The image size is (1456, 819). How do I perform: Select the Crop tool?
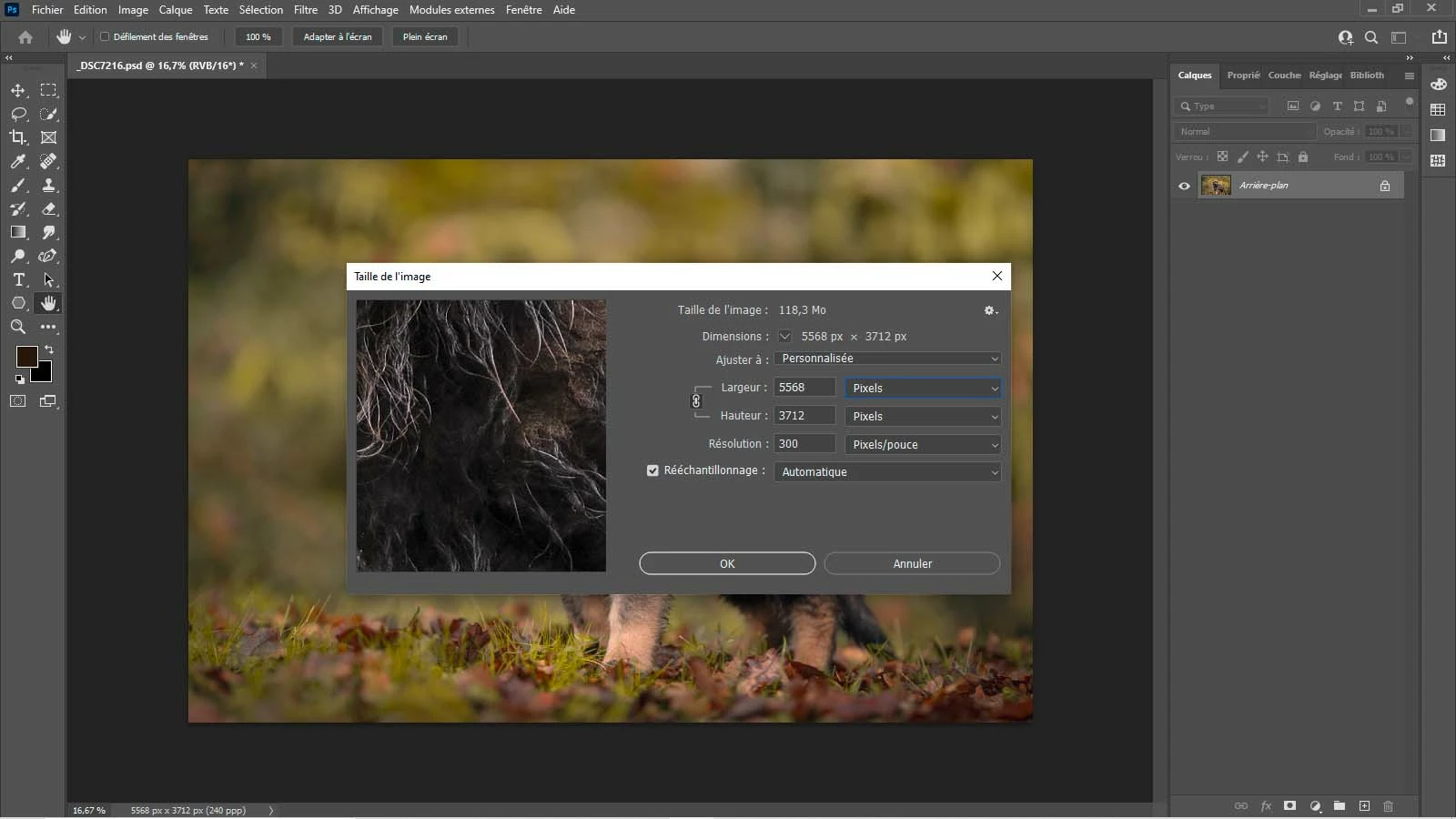click(x=18, y=137)
